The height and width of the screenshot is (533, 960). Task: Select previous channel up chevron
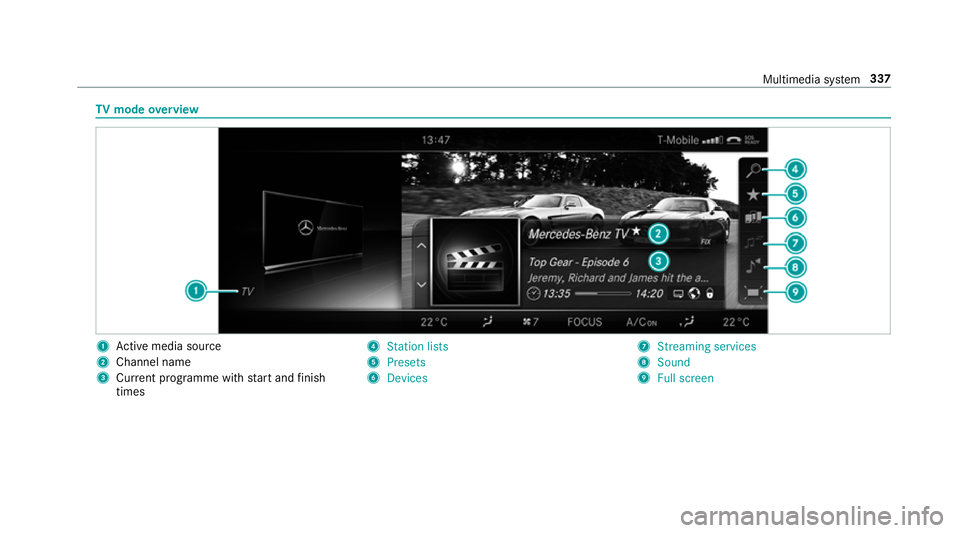[x=421, y=246]
